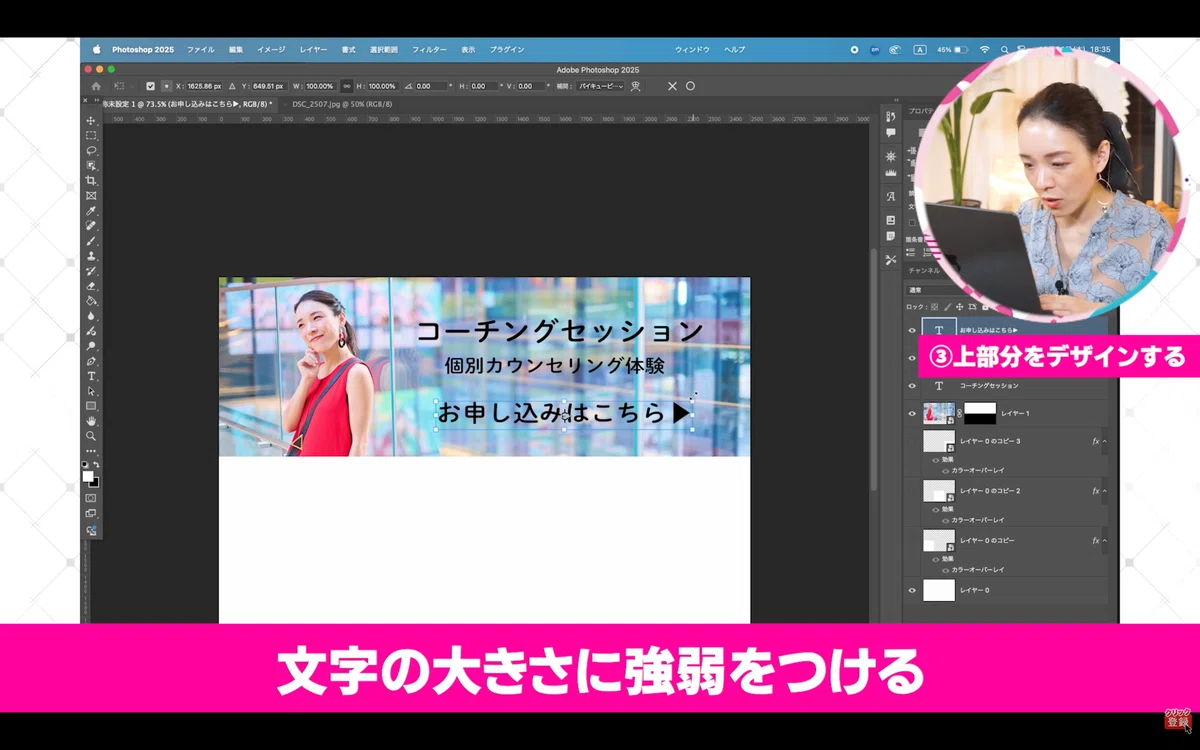Open the interpolation dropdown バイキュービック
Image resolution: width=1200 pixels, height=750 pixels.
pos(601,86)
